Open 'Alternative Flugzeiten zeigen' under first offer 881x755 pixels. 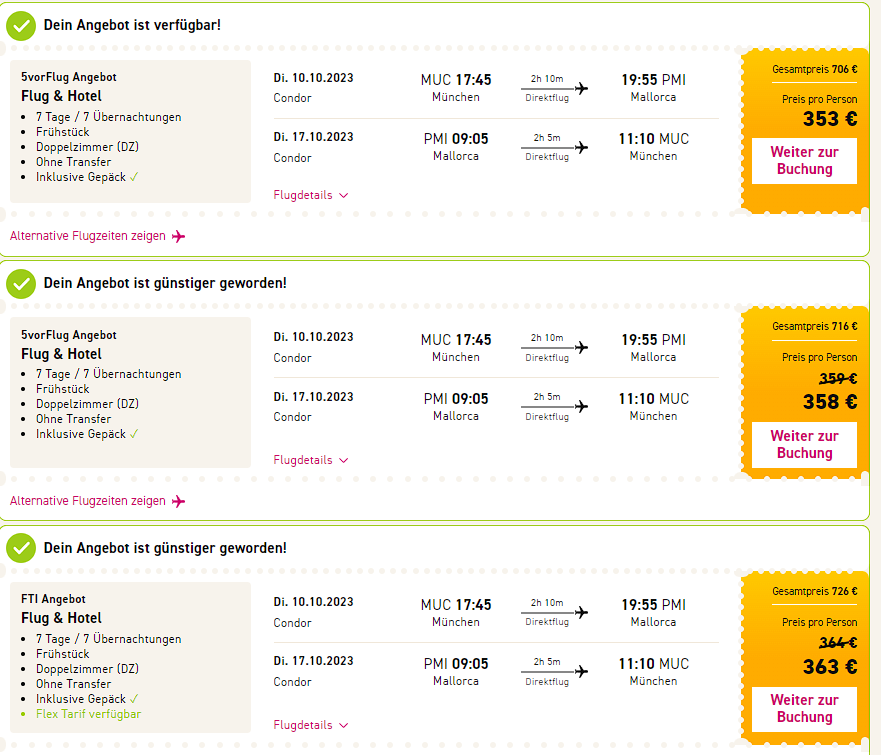(88, 237)
